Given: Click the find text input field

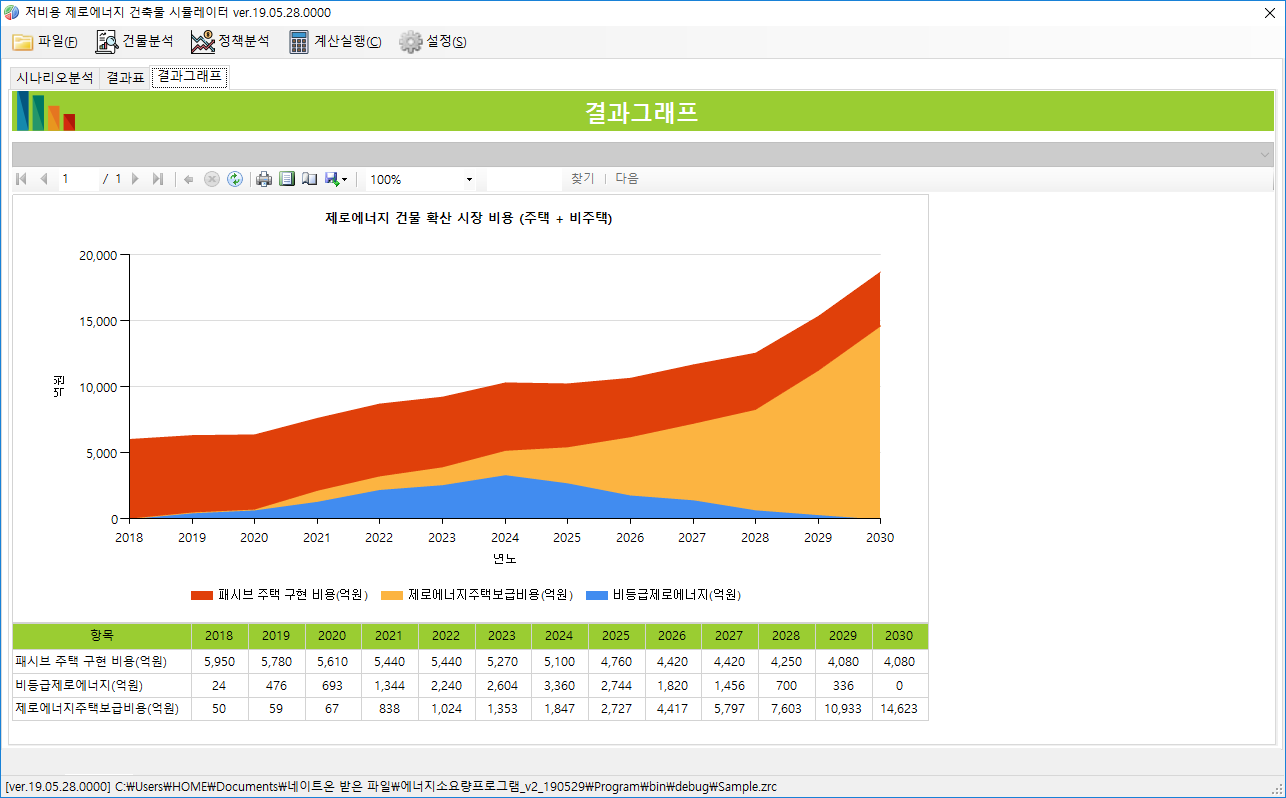Looking at the screenshot, I should point(524,179).
